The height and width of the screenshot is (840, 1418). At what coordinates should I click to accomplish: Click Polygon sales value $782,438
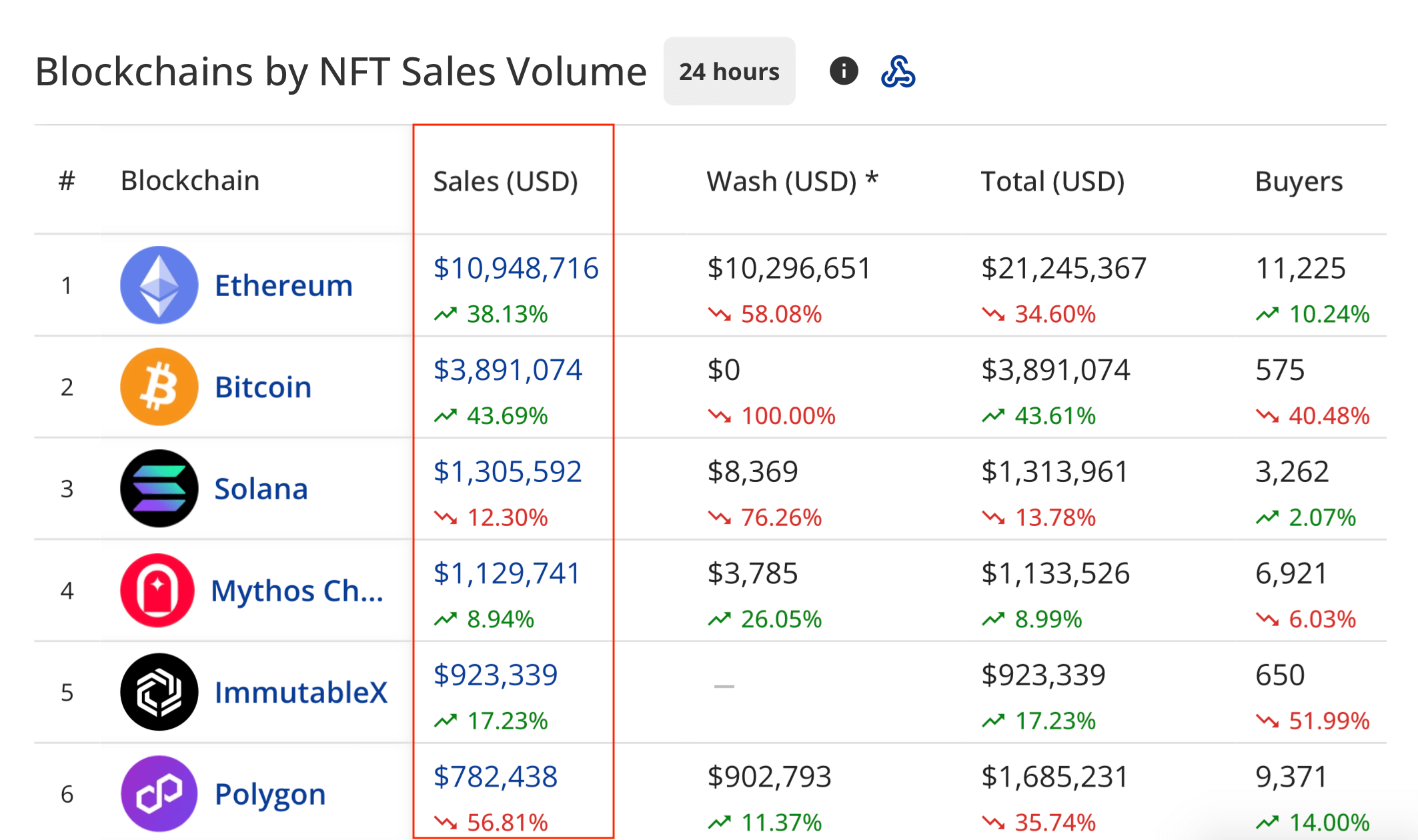(496, 777)
